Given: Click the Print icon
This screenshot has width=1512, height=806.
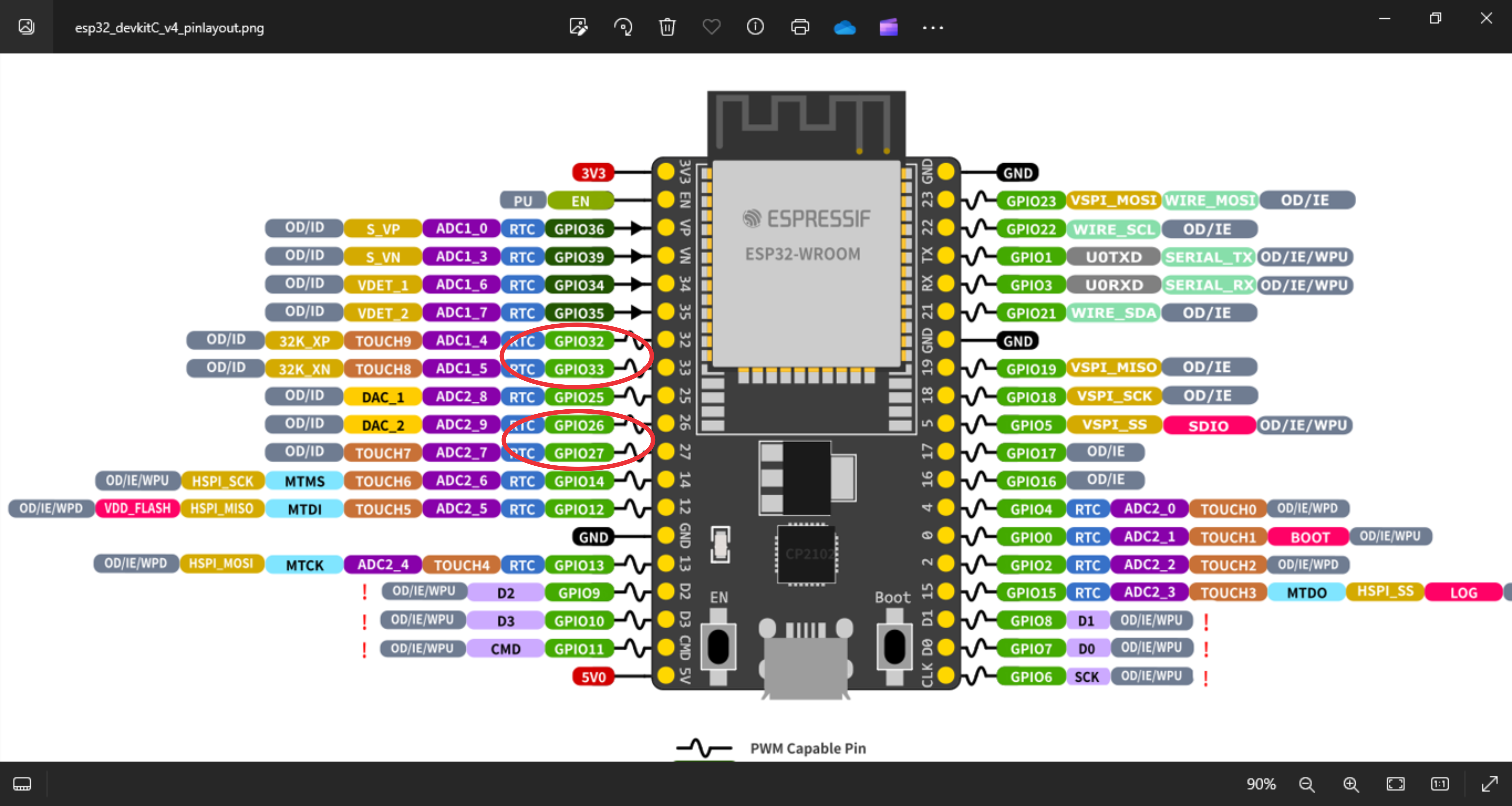Looking at the screenshot, I should 800,27.
